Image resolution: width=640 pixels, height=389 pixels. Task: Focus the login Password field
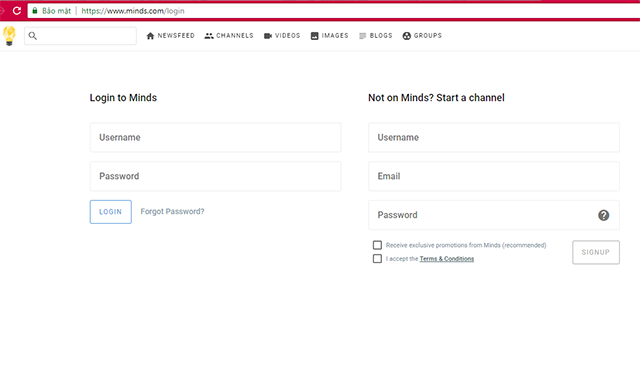pos(216,176)
